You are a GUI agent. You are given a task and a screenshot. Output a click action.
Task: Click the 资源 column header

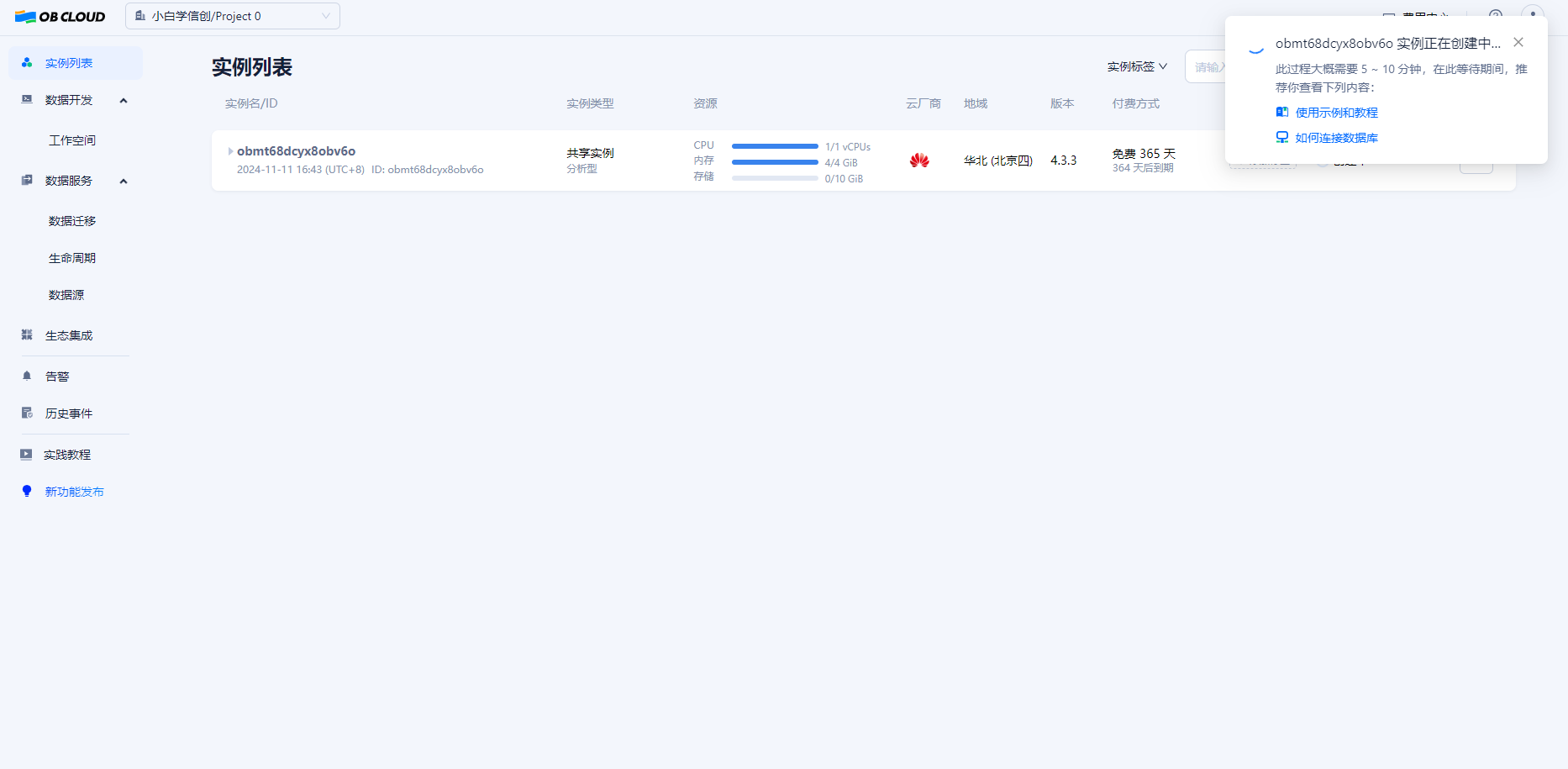click(x=705, y=103)
